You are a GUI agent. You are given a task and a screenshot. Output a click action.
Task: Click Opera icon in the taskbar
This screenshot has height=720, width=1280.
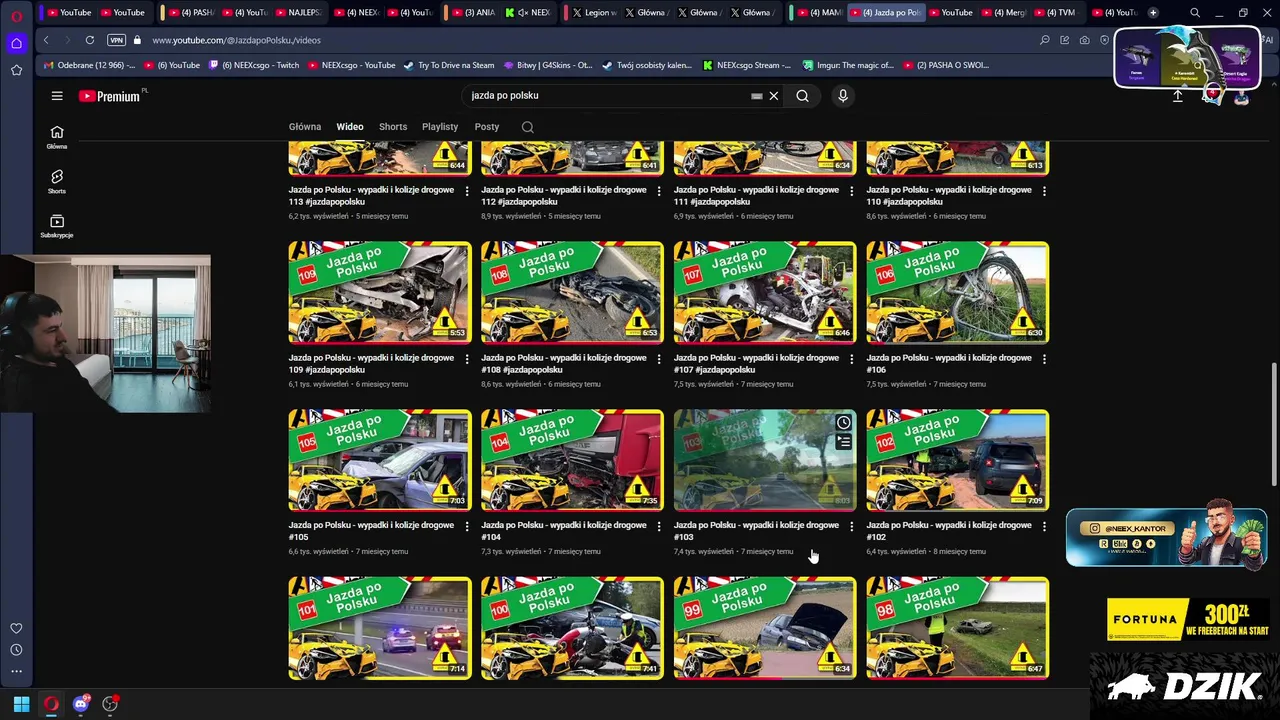coord(51,704)
